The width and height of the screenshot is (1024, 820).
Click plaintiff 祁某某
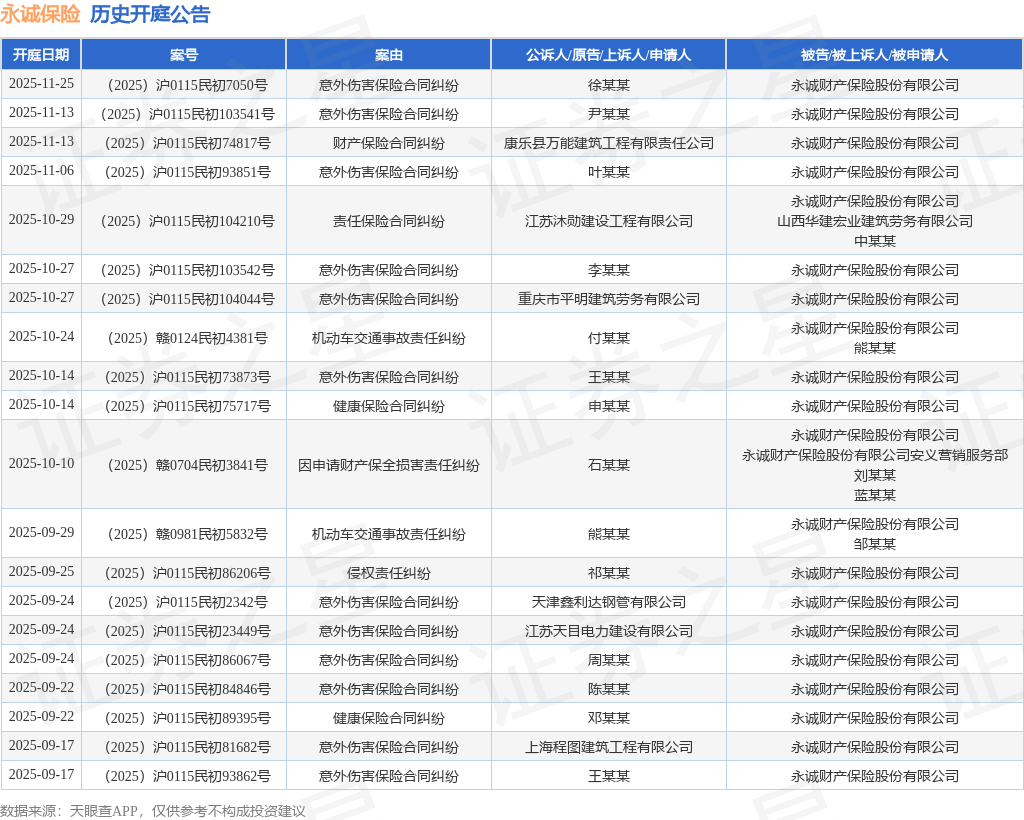pos(609,573)
